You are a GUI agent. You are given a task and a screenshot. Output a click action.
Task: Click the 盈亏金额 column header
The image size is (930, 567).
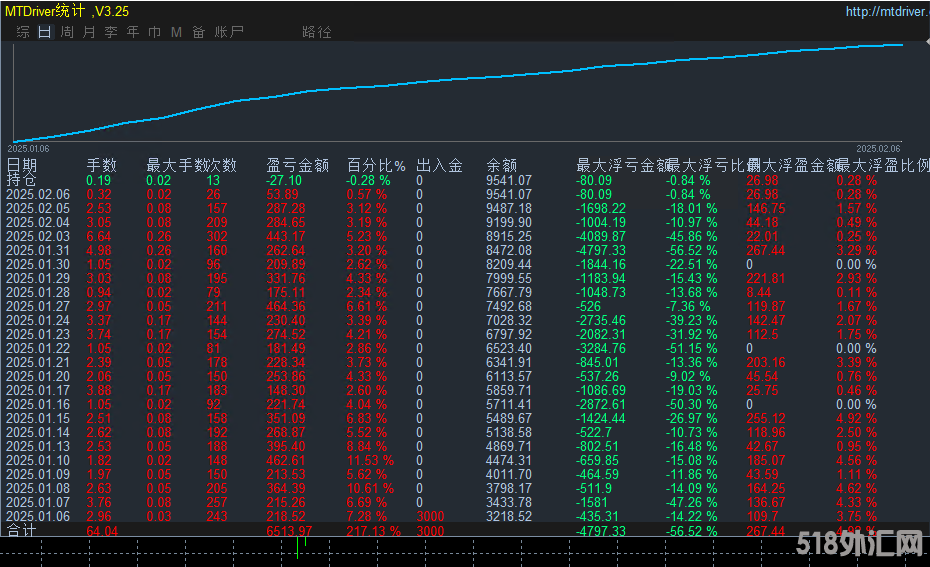[297, 165]
